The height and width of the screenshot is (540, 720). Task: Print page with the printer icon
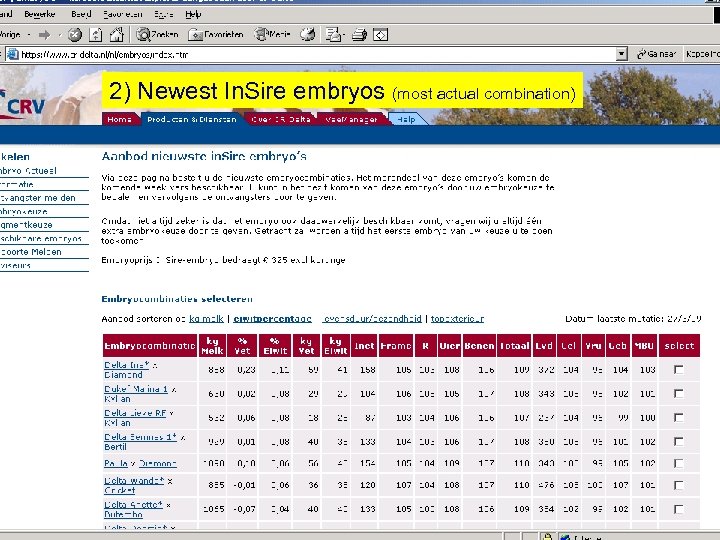(360, 34)
